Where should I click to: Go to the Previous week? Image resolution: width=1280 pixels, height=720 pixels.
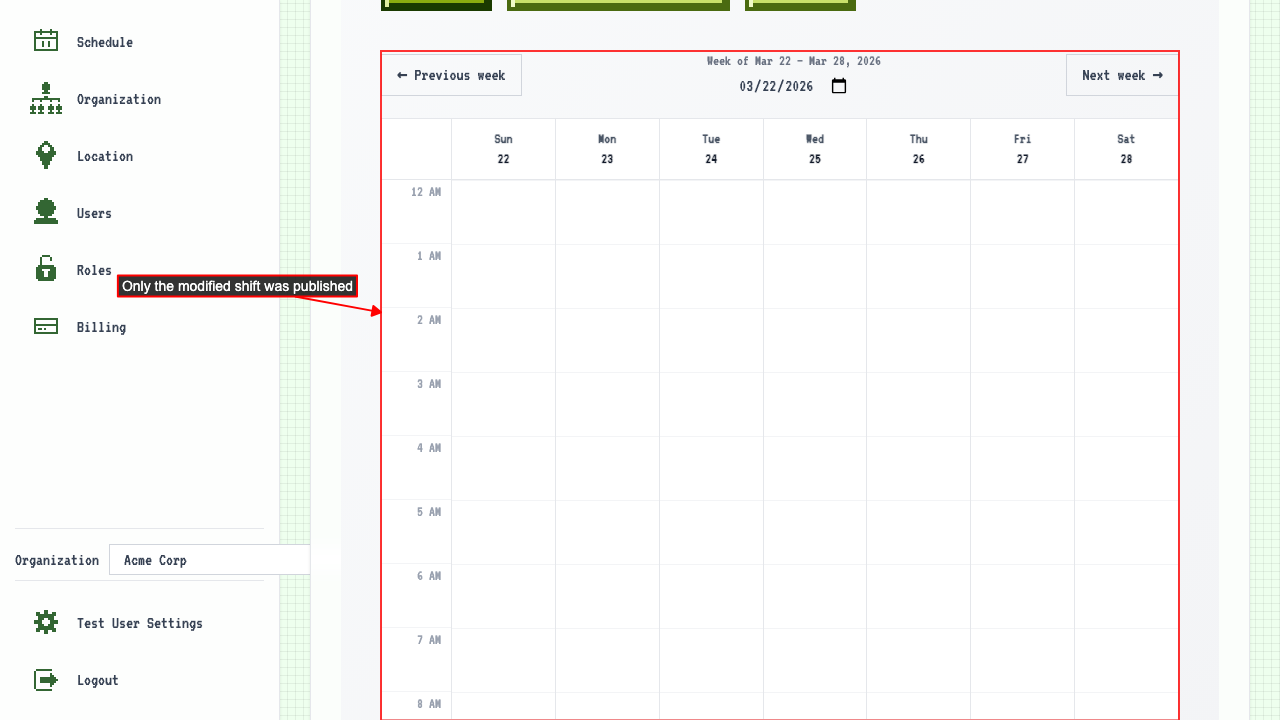451,75
